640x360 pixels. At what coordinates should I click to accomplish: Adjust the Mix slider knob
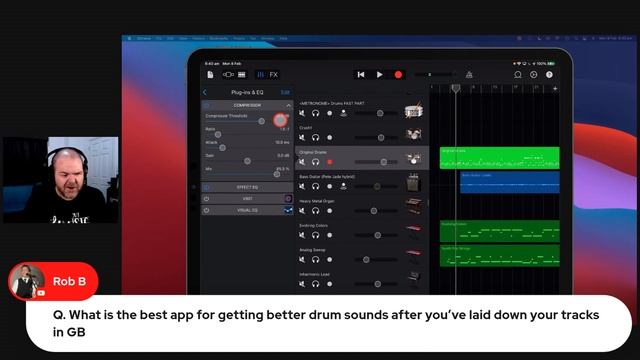pos(277,174)
